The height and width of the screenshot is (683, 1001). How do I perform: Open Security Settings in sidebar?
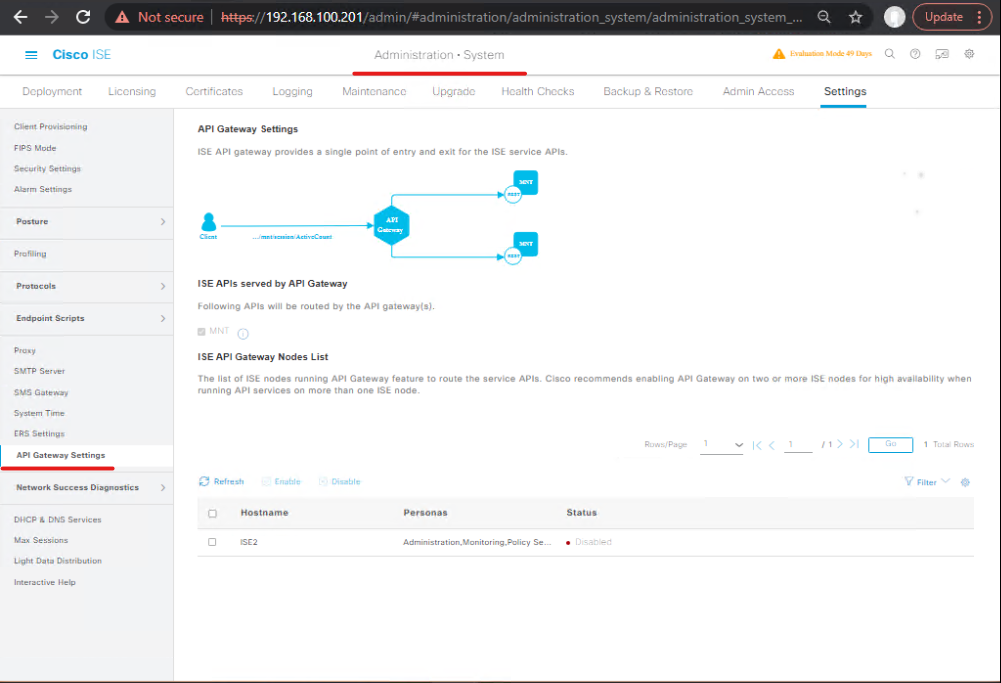click(x=47, y=169)
